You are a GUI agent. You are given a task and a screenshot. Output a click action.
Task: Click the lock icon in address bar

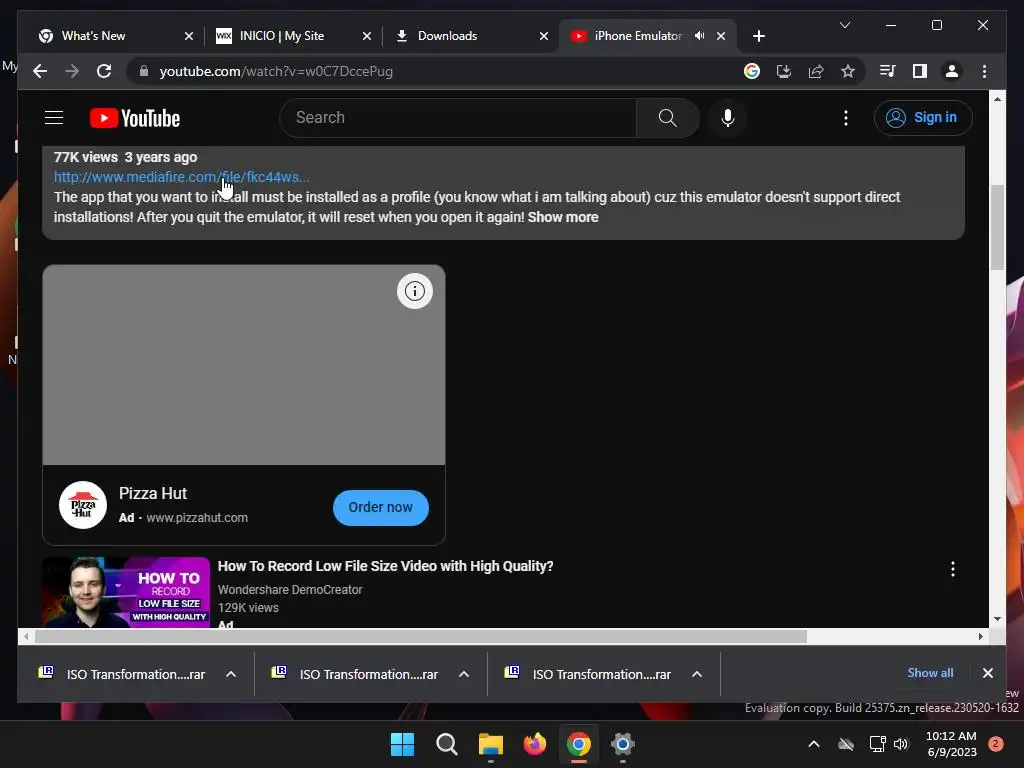click(144, 71)
